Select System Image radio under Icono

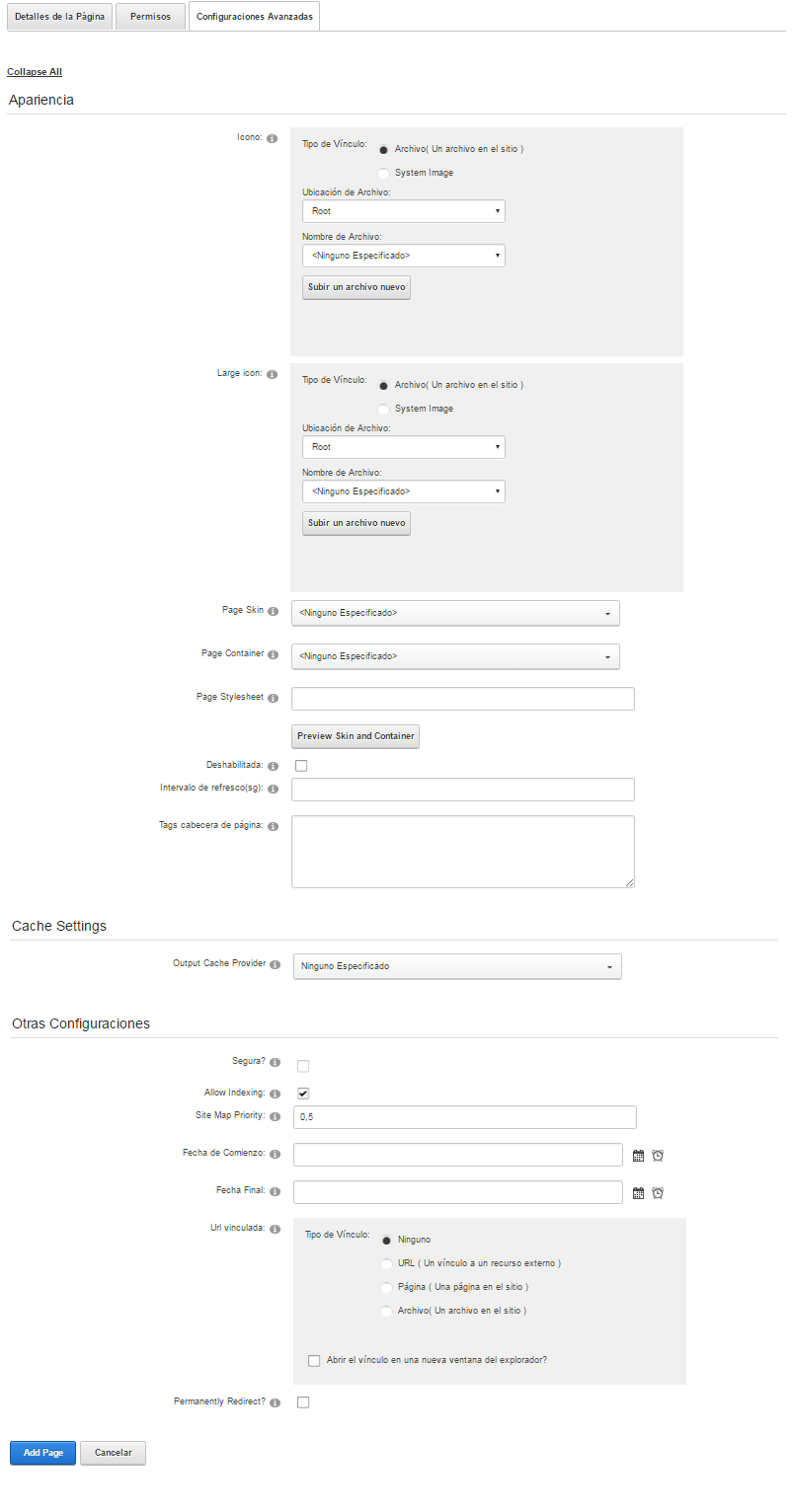(x=383, y=173)
